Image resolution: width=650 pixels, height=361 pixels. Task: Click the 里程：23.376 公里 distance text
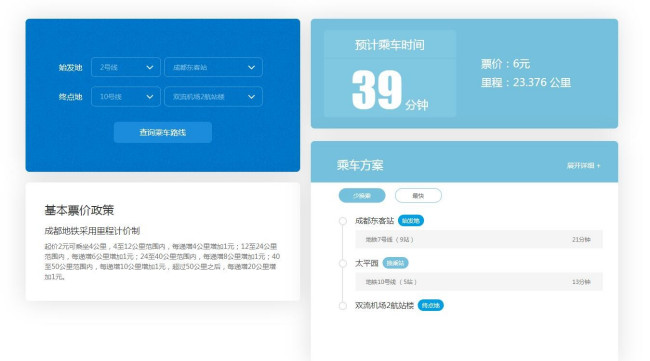point(526,82)
